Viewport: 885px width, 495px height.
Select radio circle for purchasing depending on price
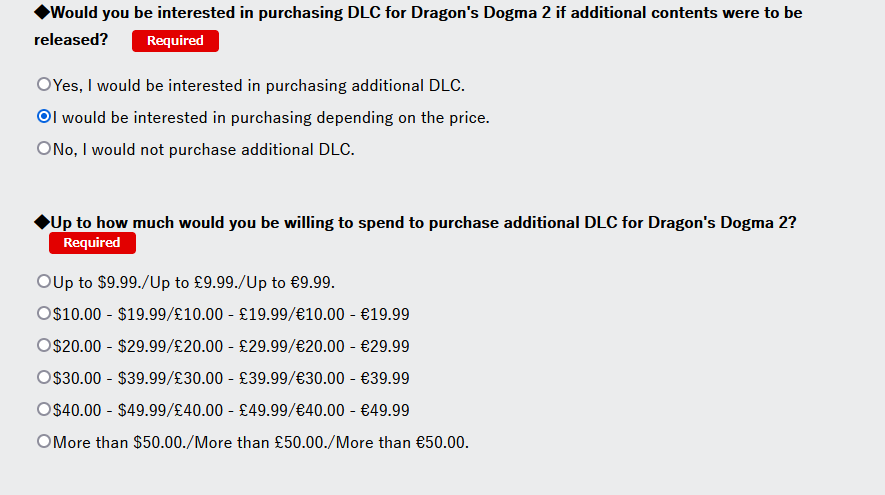[x=43, y=116]
